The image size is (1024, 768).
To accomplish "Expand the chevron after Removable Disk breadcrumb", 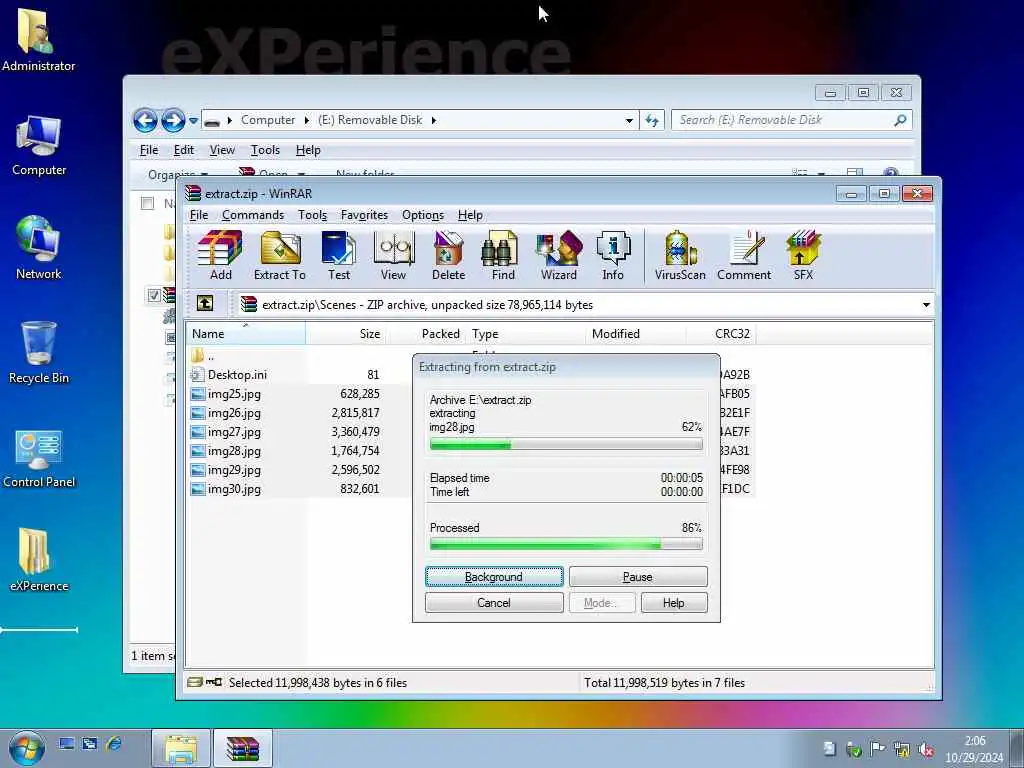I will pos(434,120).
